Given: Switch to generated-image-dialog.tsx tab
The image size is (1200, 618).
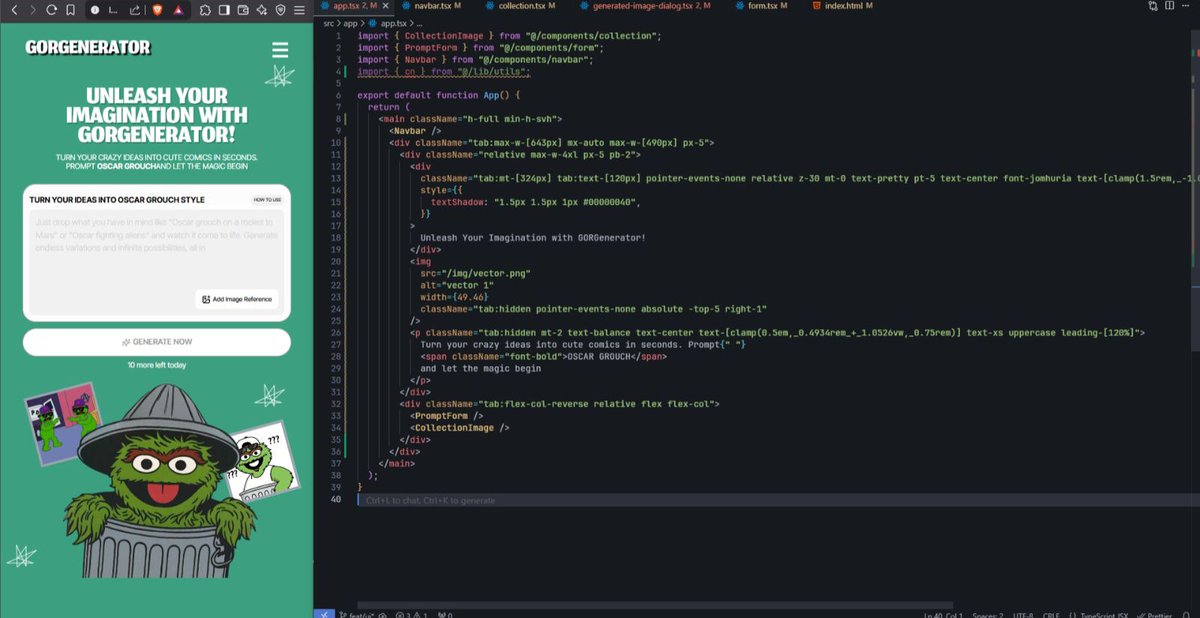Looking at the screenshot, I should point(645,6).
